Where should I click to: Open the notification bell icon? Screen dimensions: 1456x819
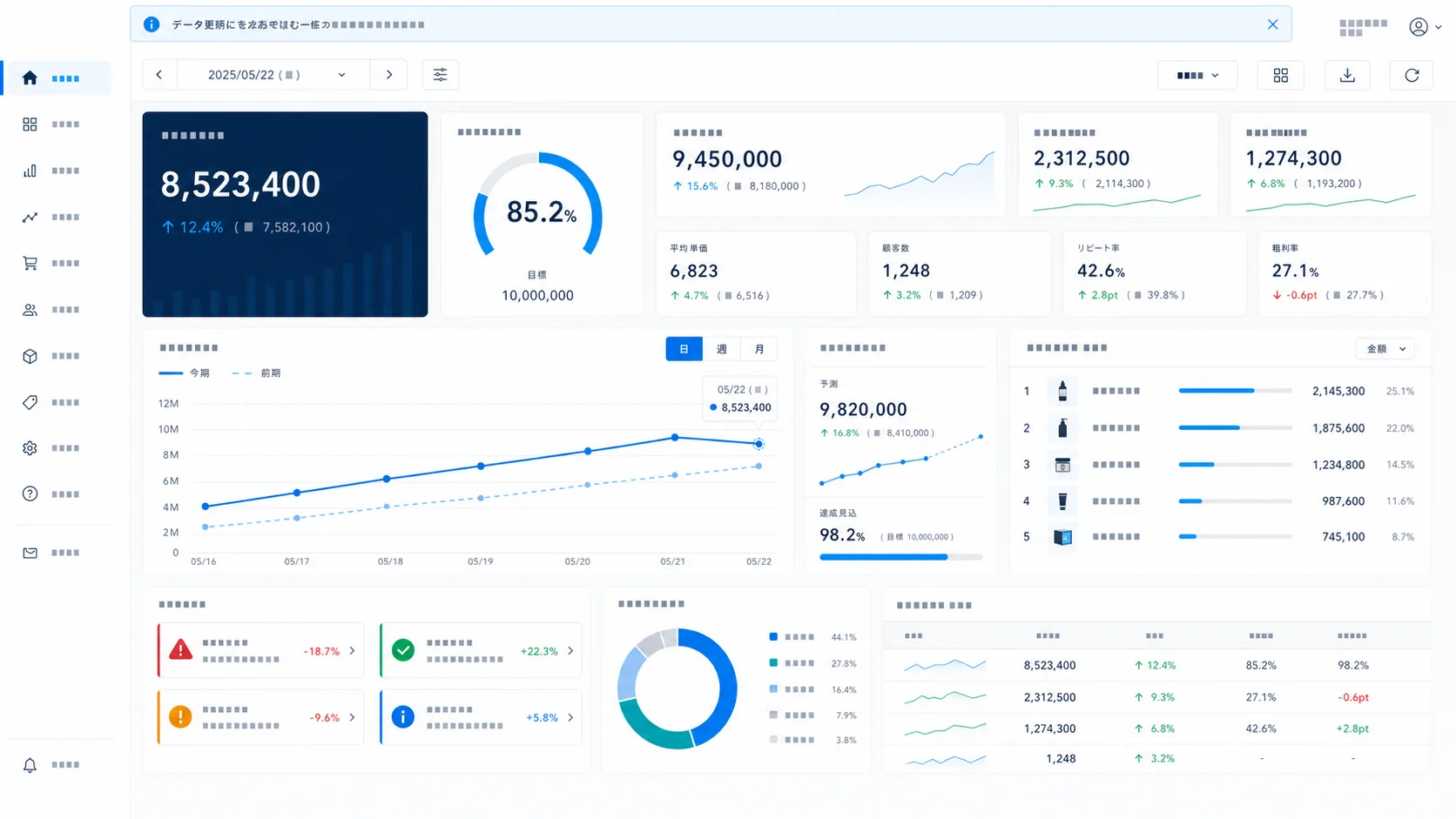30,765
